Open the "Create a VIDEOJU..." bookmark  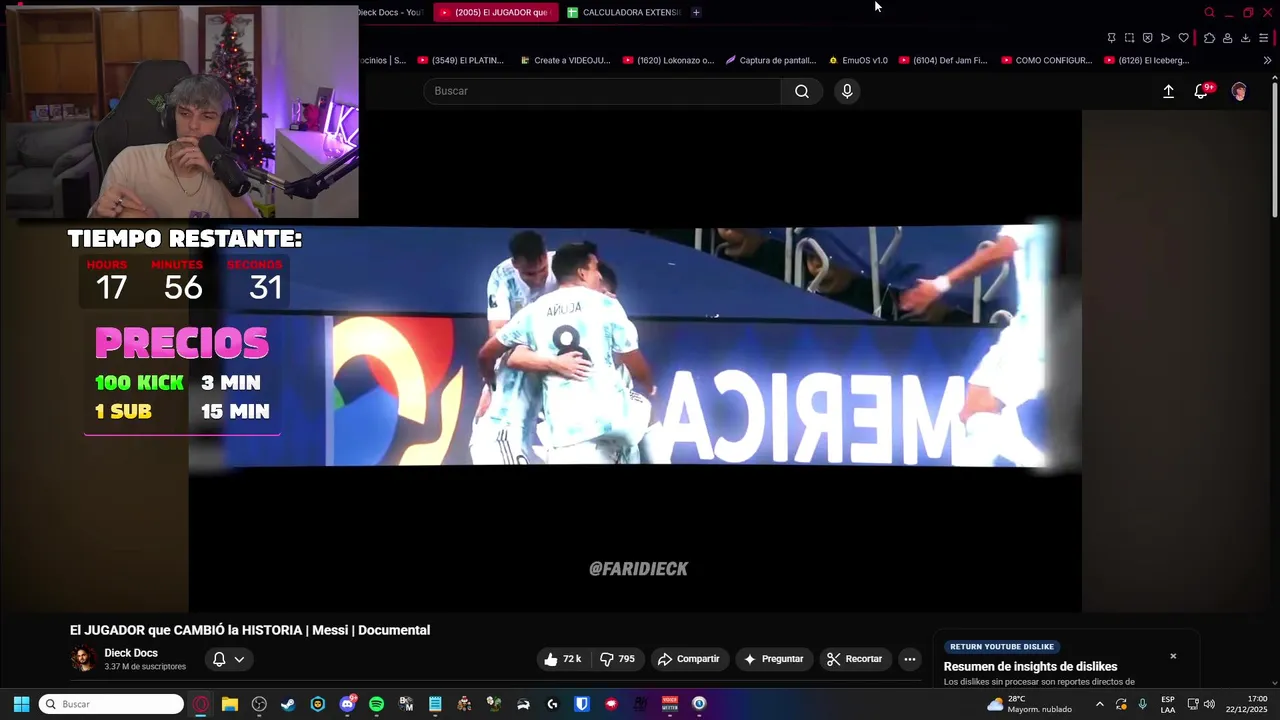pos(564,60)
